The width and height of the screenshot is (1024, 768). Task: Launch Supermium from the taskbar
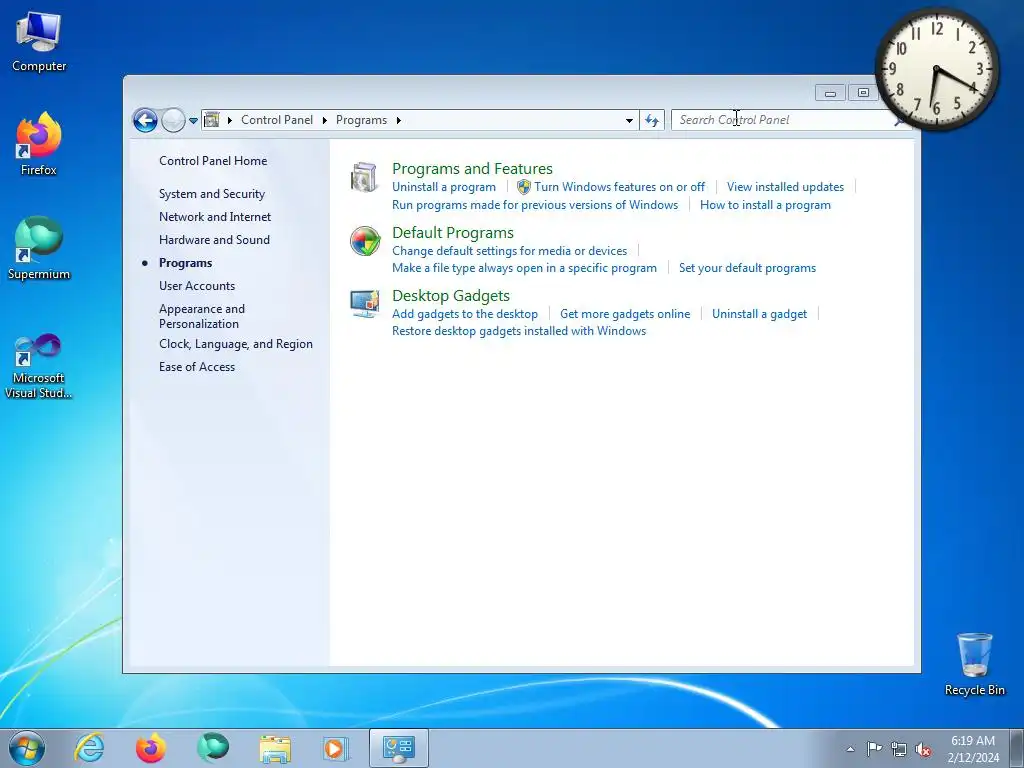(x=213, y=748)
